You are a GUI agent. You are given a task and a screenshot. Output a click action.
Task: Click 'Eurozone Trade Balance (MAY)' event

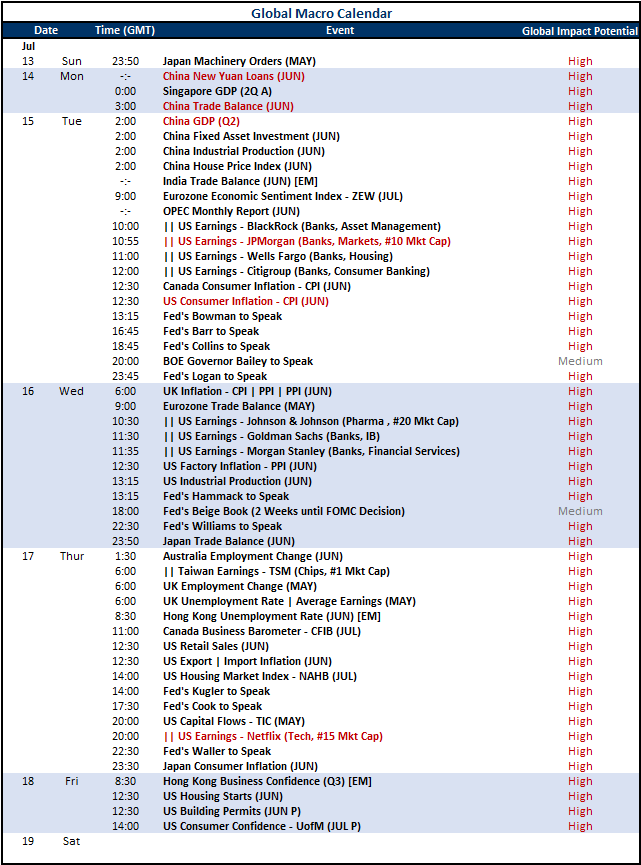239,406
